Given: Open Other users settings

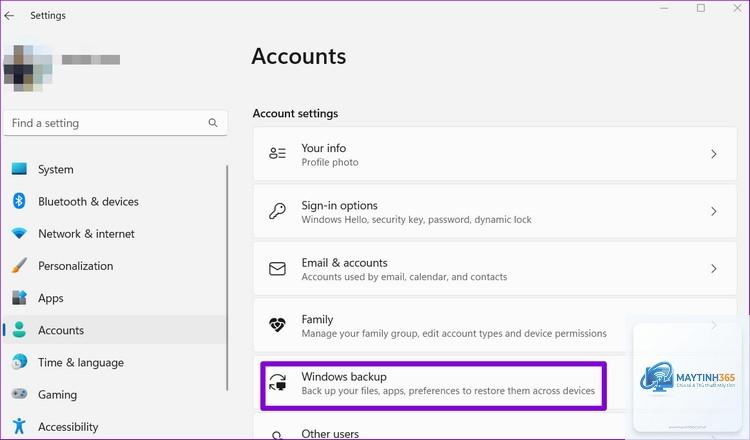Looking at the screenshot, I should point(495,427).
